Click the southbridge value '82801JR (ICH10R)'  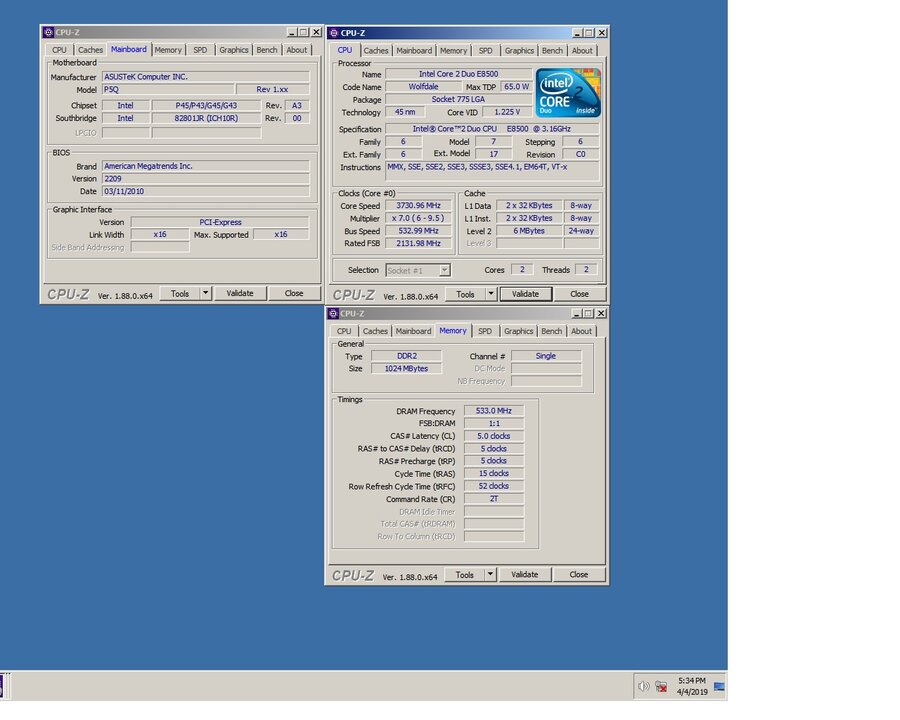[207, 118]
